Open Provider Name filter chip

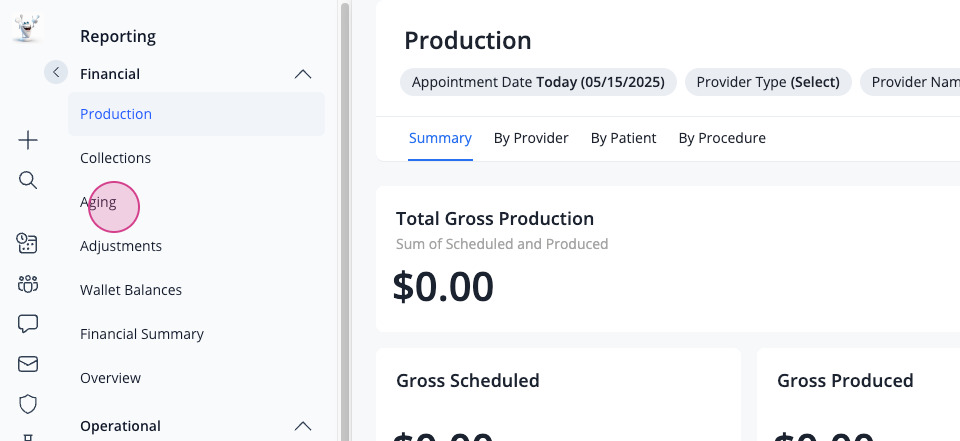911,82
